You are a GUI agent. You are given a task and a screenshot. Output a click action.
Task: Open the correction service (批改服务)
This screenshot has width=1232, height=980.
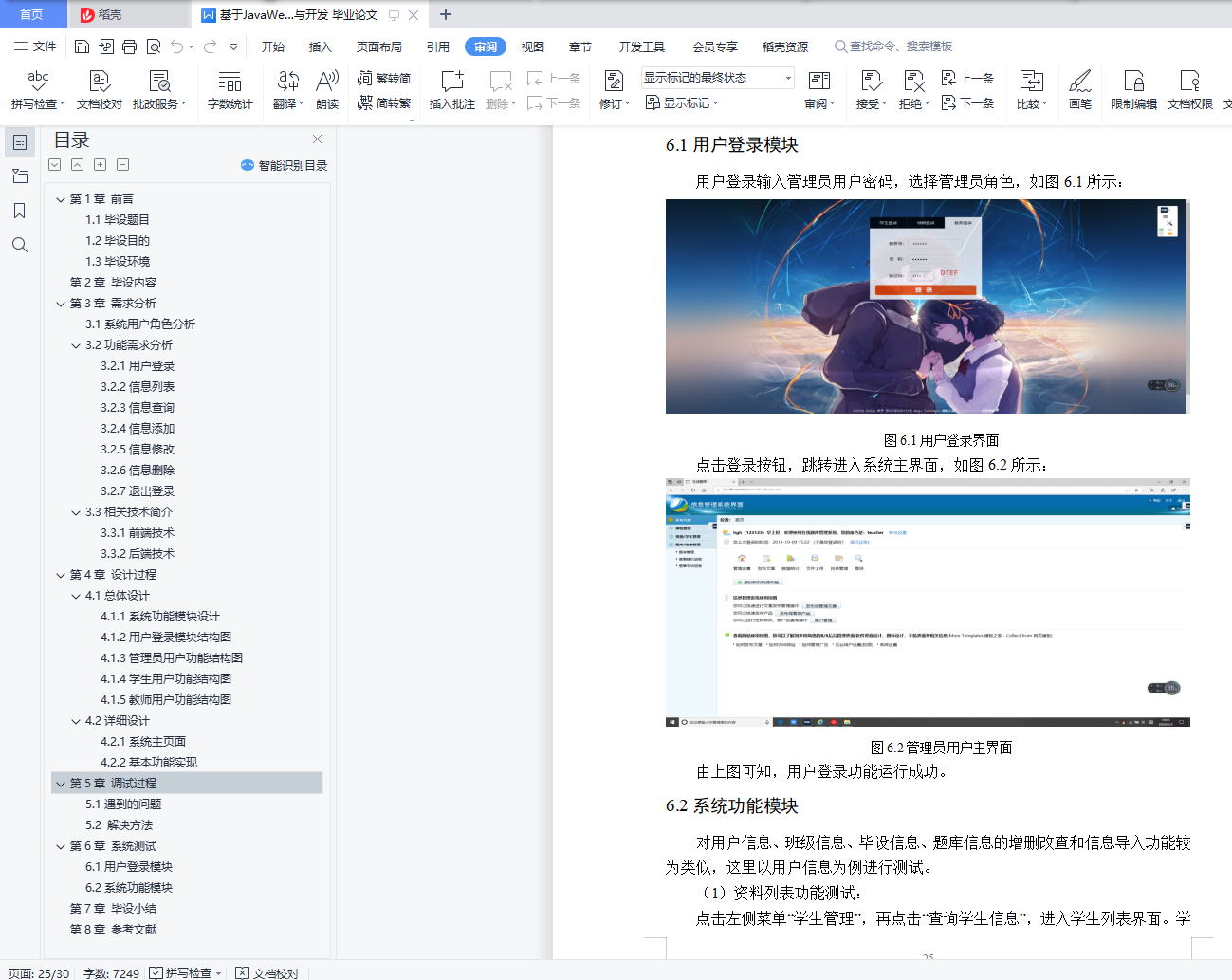click(159, 90)
